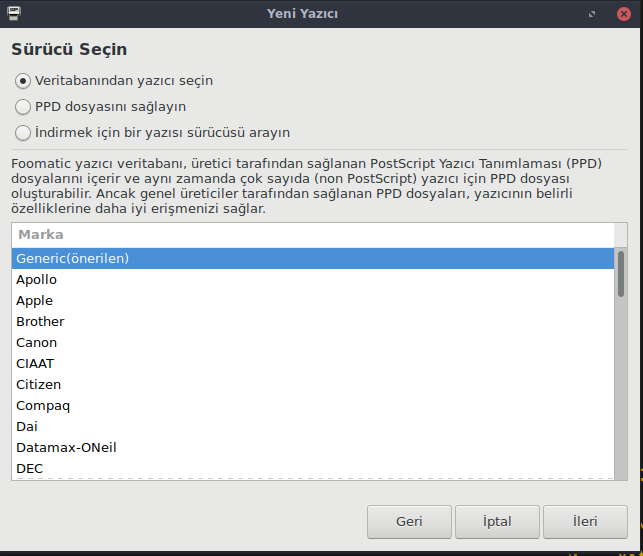Viewport: 643px width, 556px height.
Task: Select Citizen from the list
Action: pyautogui.click(x=38, y=384)
